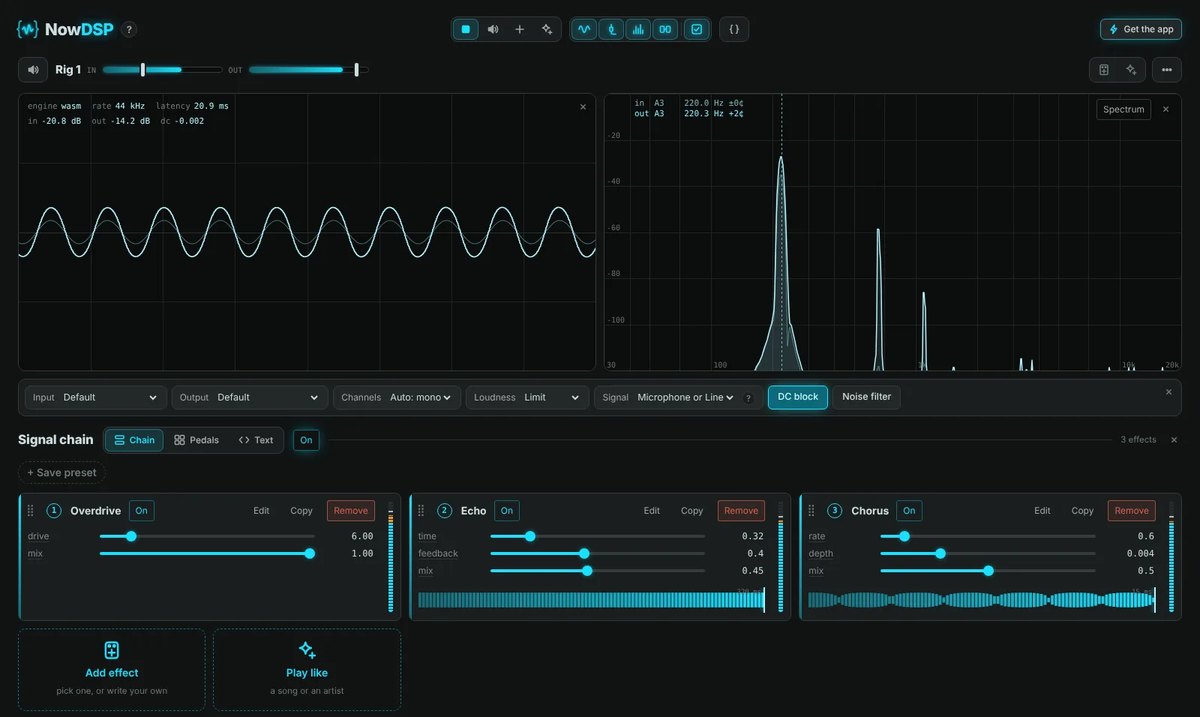This screenshot has width=1200, height=717.
Task: Toggle the checkbox-style icon in top toolbar
Action: point(697,29)
